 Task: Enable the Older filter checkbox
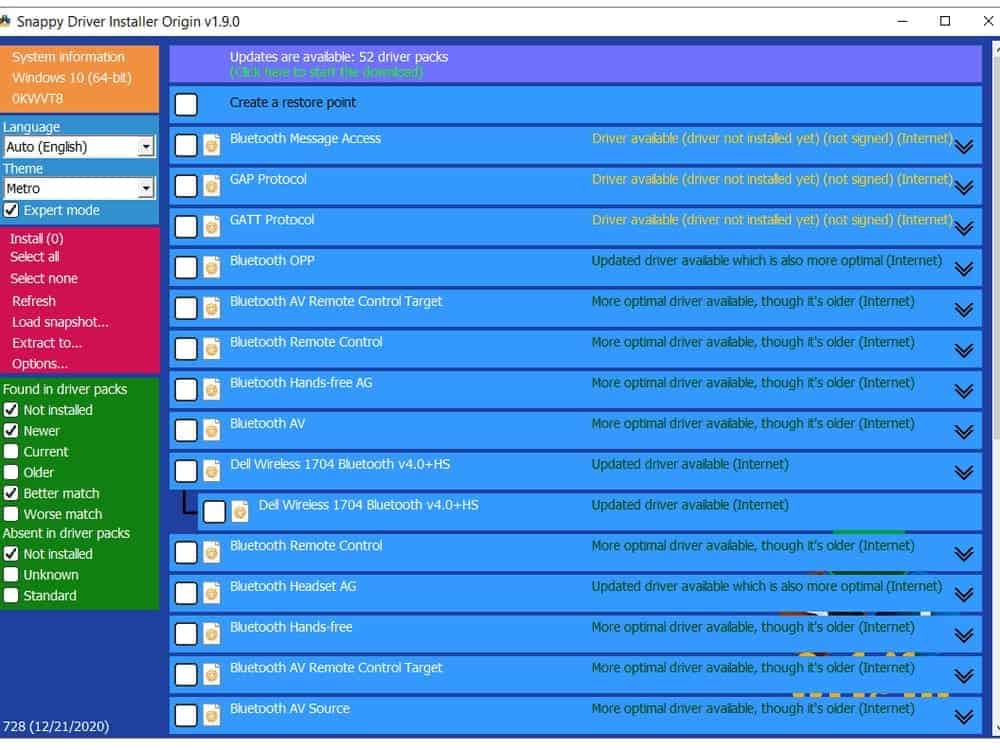click(x=11, y=473)
